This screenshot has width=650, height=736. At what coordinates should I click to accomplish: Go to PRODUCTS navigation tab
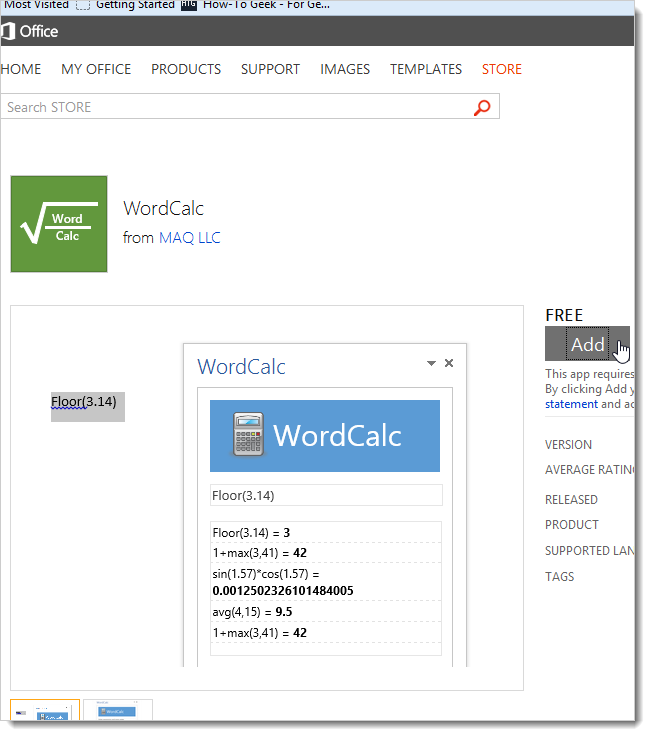tap(186, 69)
